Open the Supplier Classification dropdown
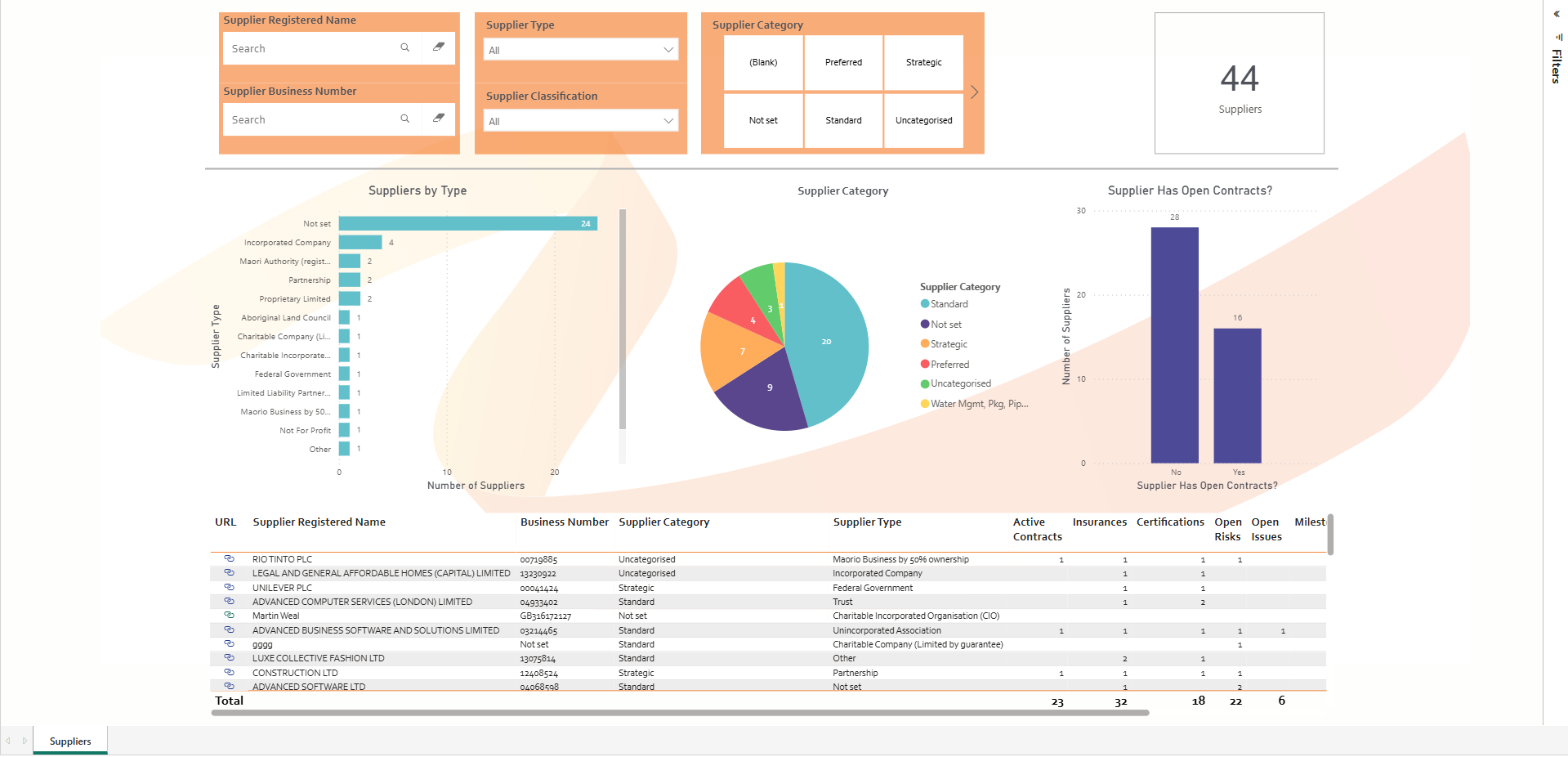The image size is (1568, 757). (581, 121)
